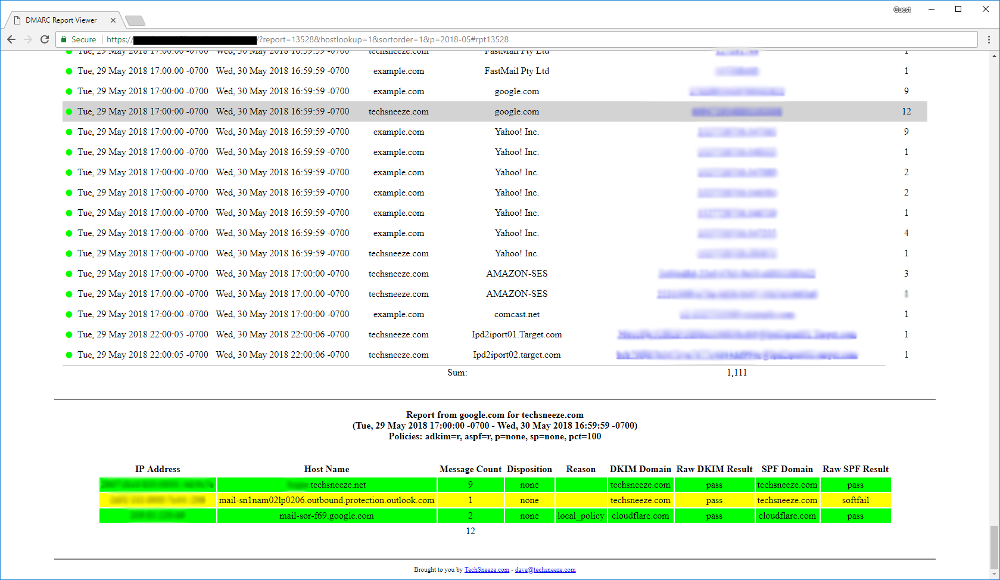The width and height of the screenshot is (1000, 580).
Task: Click 'FastMail Pty Ltd' in example.com row
Action: tap(517, 71)
